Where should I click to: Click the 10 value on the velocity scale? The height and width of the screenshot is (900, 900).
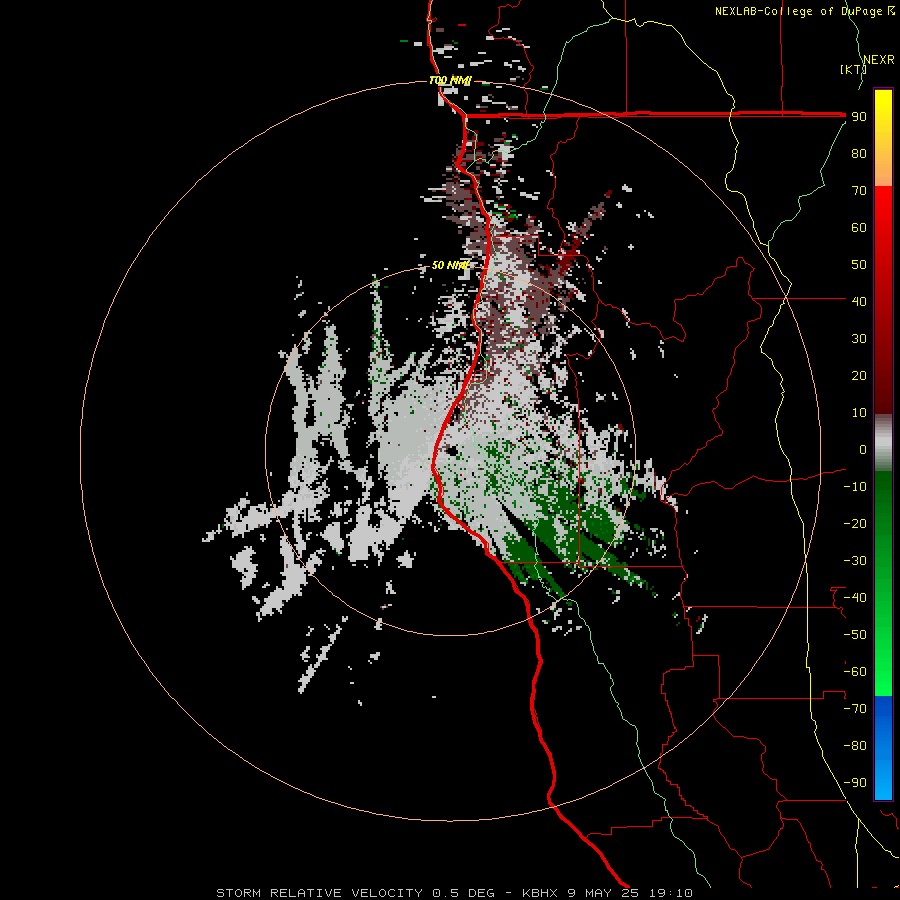(x=859, y=413)
